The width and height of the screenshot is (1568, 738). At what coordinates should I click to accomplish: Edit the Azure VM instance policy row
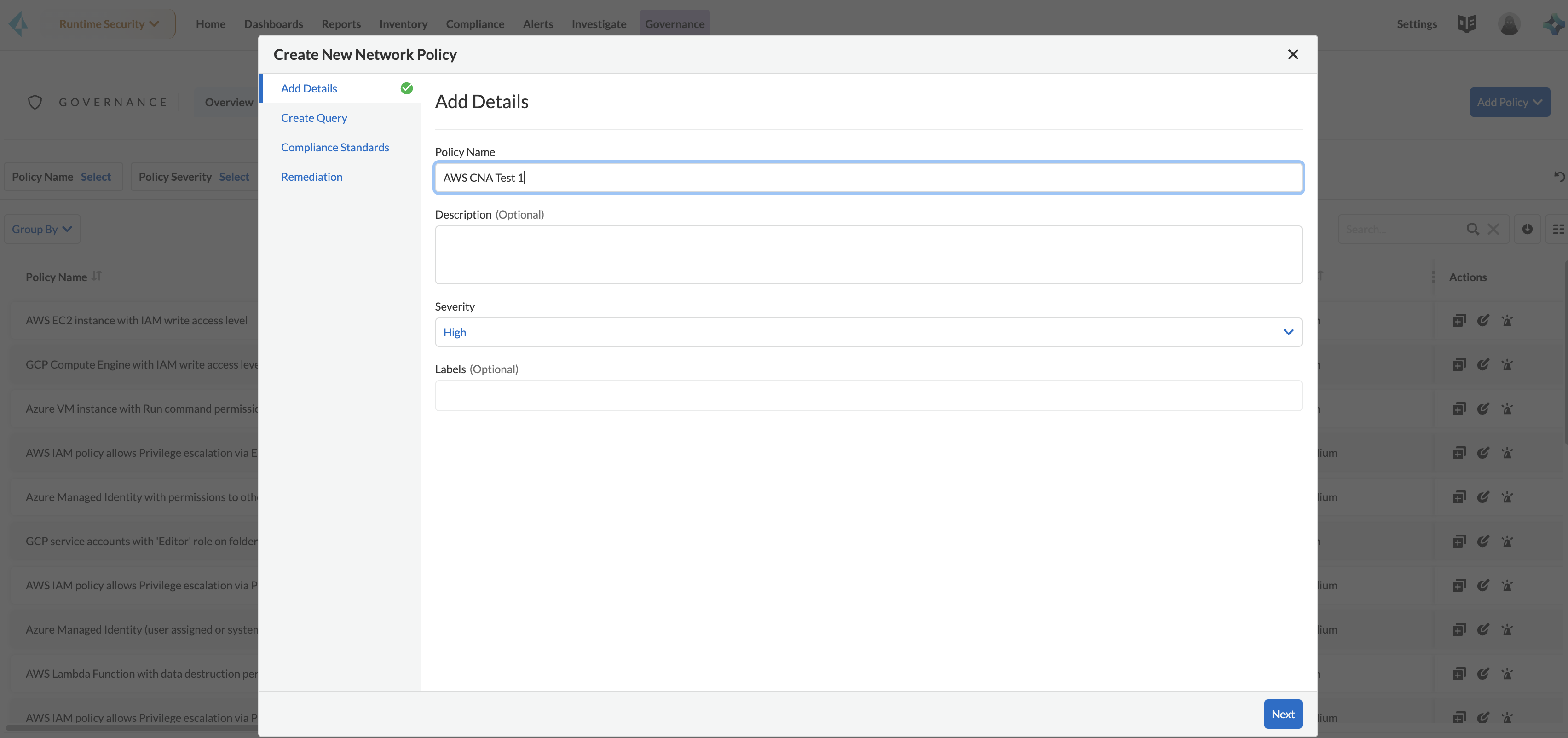[x=1483, y=409]
